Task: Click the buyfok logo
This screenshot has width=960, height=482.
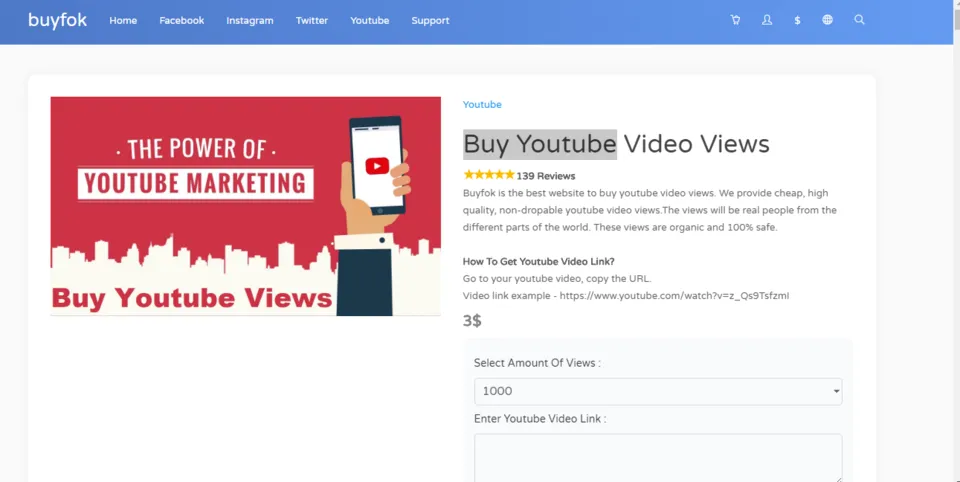Action: pos(58,20)
